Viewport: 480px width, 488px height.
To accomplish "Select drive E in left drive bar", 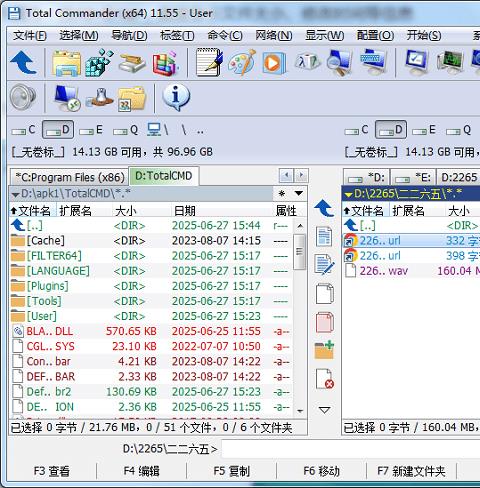I will (91, 130).
